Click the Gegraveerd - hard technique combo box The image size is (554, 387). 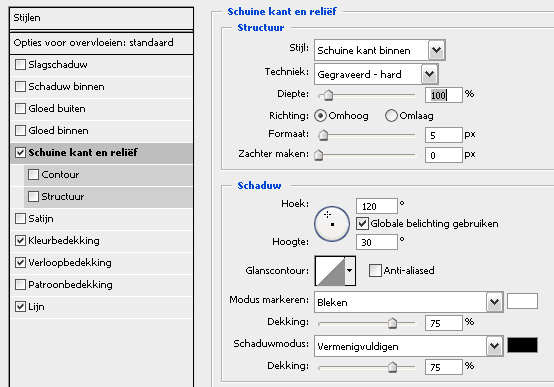point(376,74)
